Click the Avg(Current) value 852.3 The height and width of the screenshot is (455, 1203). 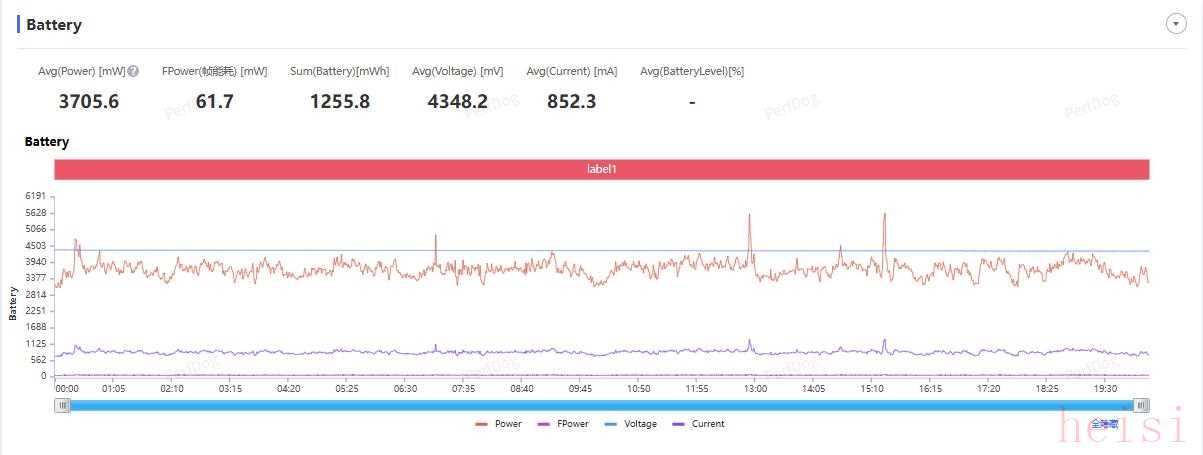(571, 101)
